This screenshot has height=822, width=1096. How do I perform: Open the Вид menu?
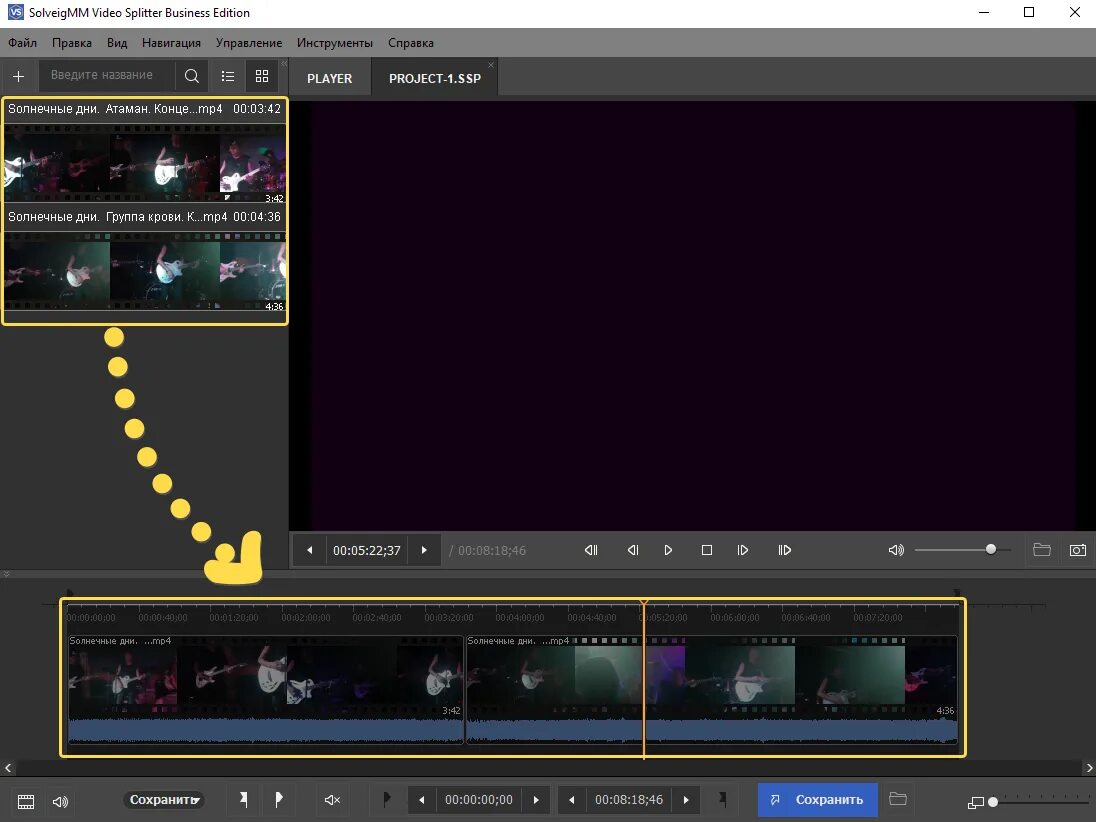117,43
